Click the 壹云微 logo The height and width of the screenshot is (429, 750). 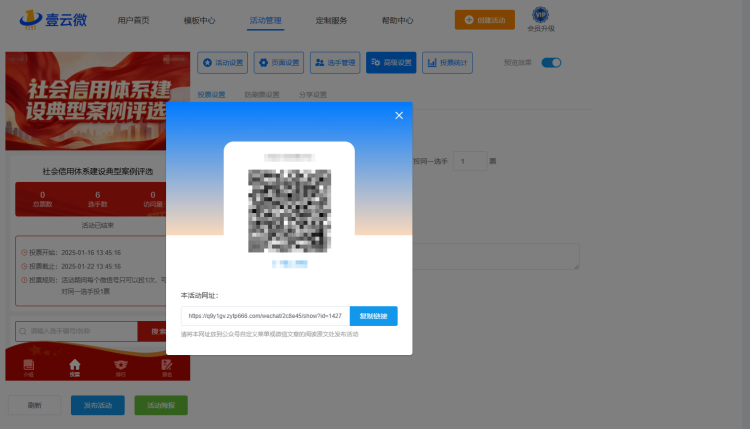(x=53, y=20)
